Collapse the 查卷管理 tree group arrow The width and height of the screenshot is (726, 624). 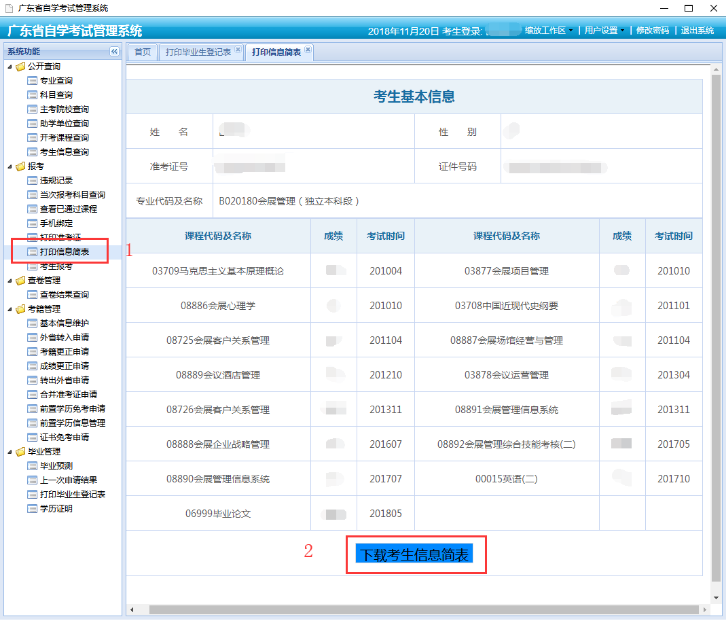tap(8, 281)
